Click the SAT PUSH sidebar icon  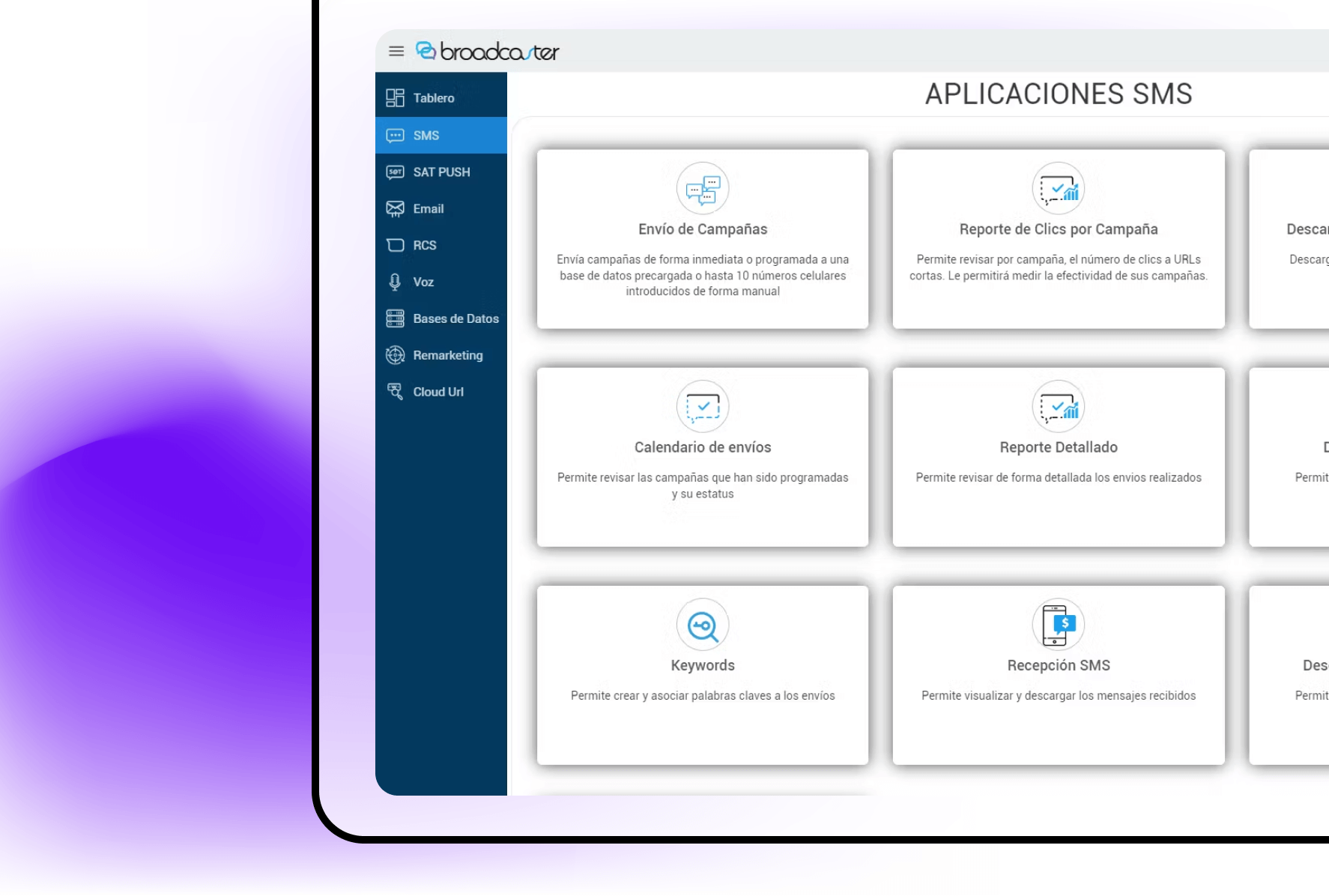tap(395, 172)
